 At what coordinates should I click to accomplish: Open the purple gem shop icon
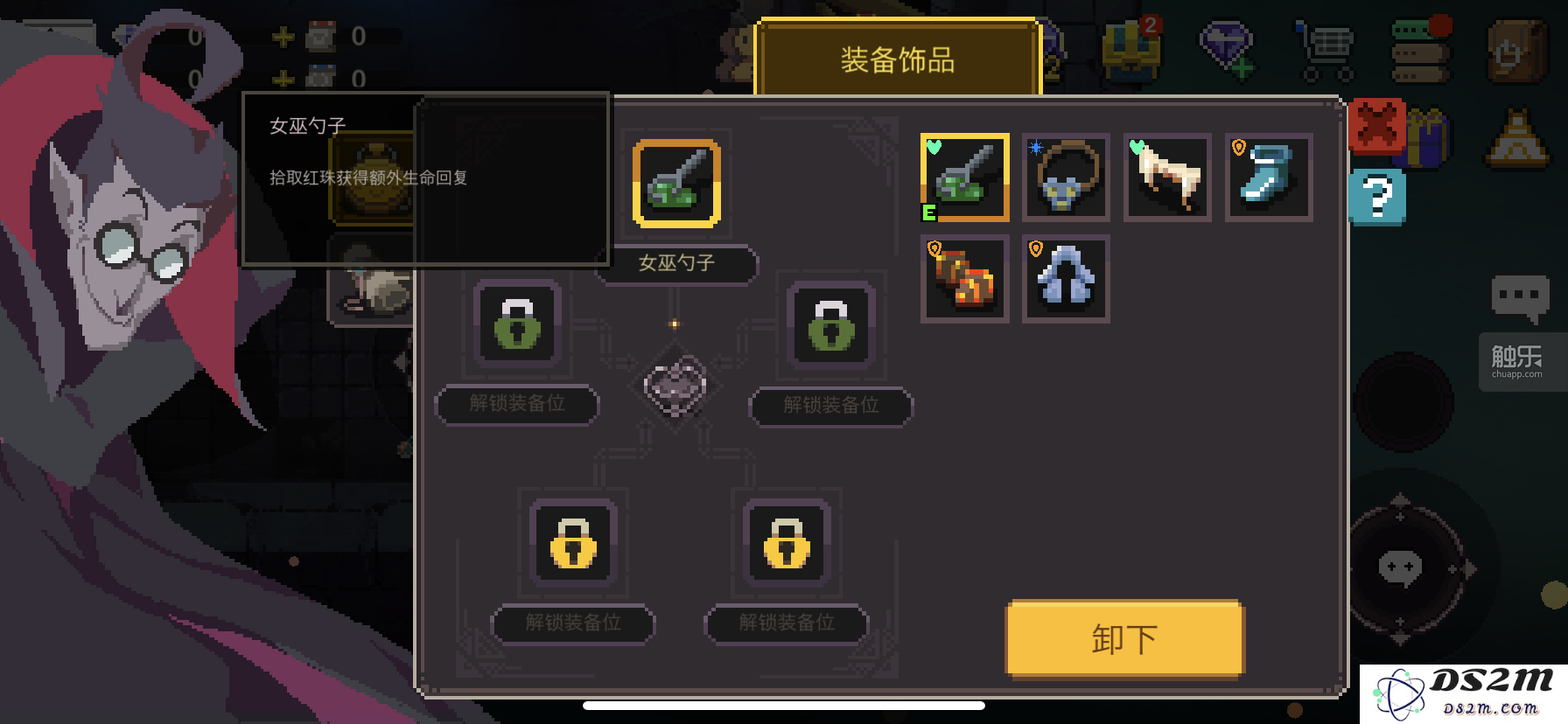point(1228,48)
